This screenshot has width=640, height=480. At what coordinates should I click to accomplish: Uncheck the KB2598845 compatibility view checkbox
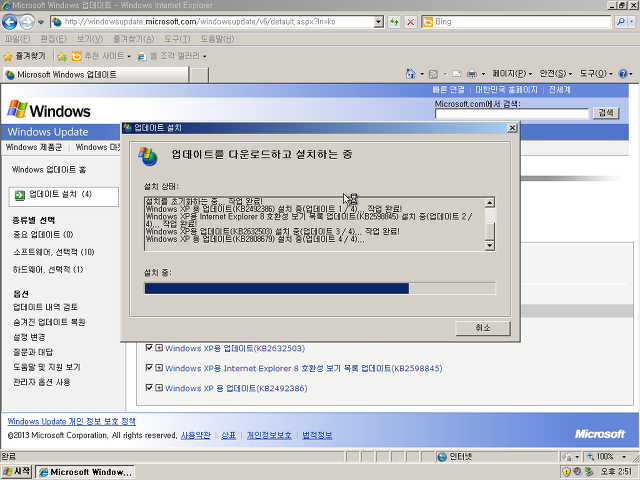pos(149,368)
